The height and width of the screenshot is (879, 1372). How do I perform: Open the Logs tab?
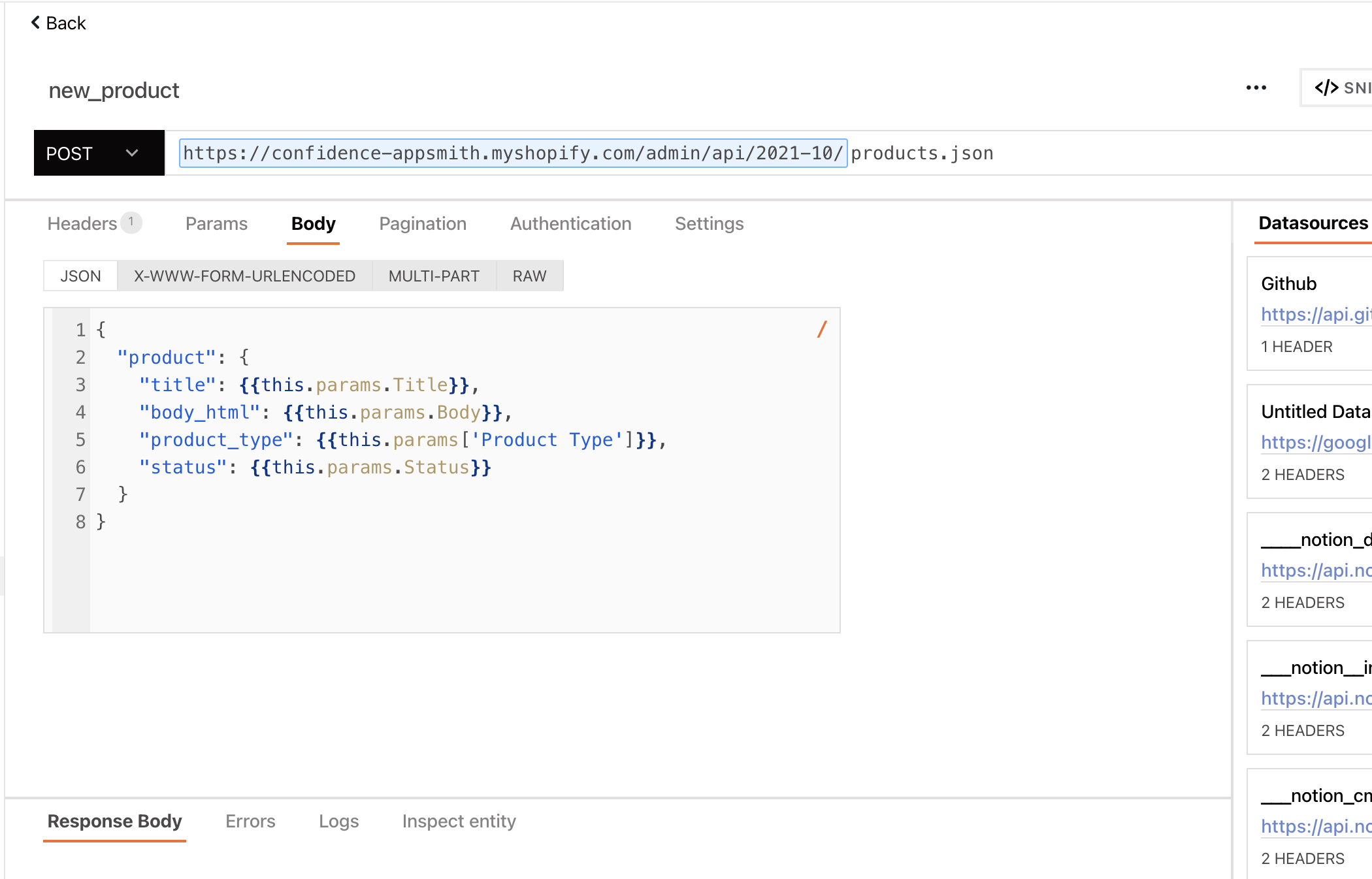coord(338,821)
